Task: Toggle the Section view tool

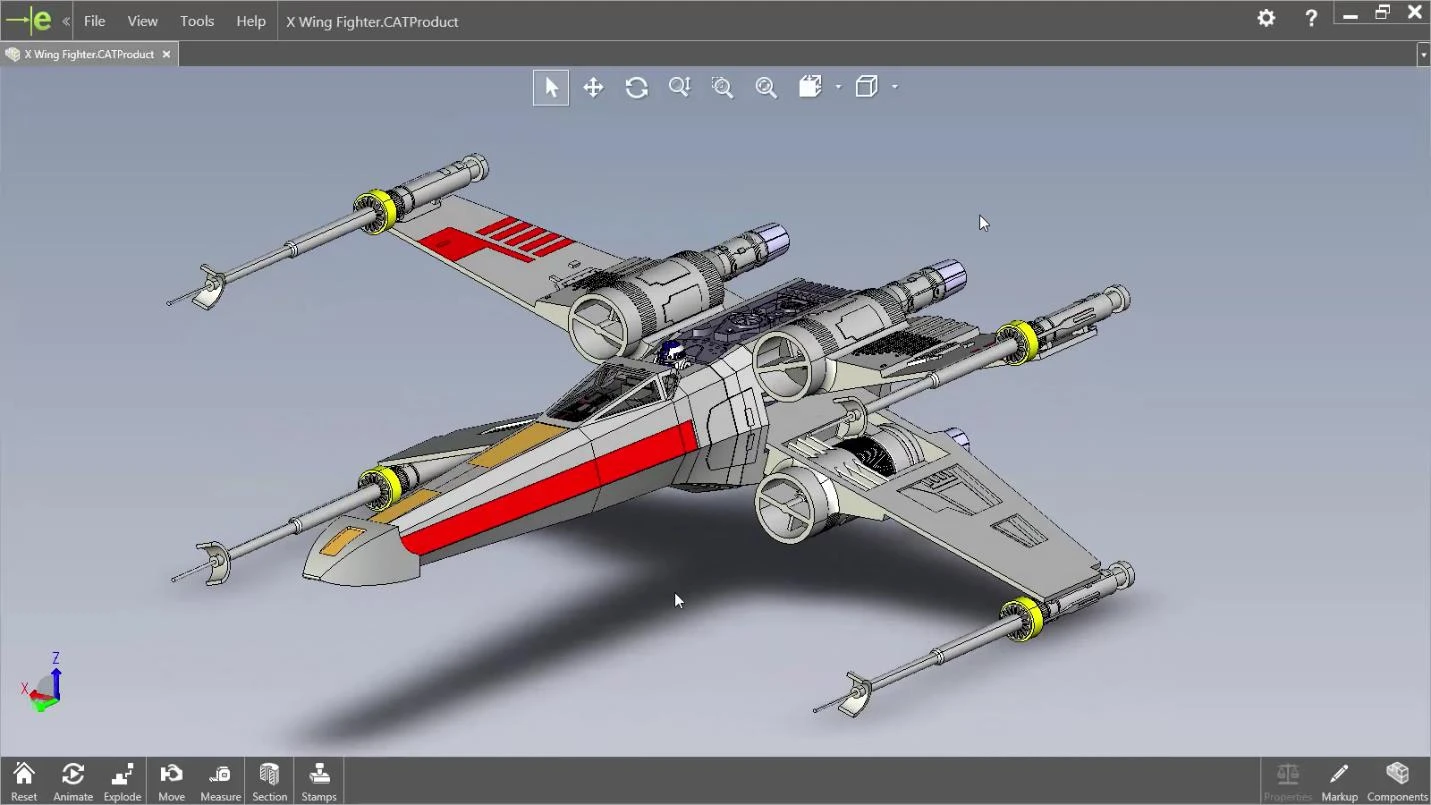Action: click(x=269, y=780)
